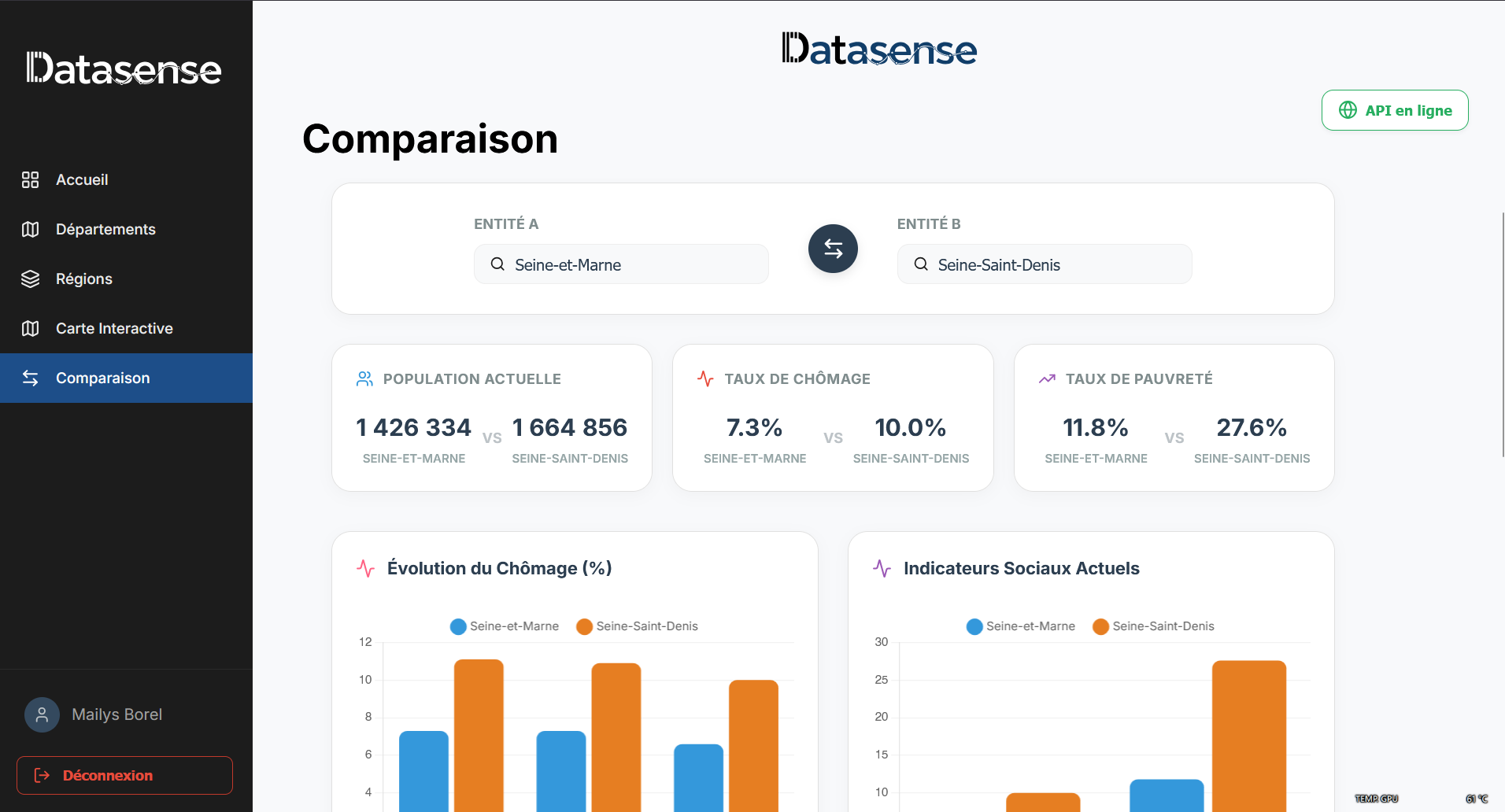1505x812 pixels.
Task: Click the Taux de Pauvreté trend icon
Action: pos(1047,379)
